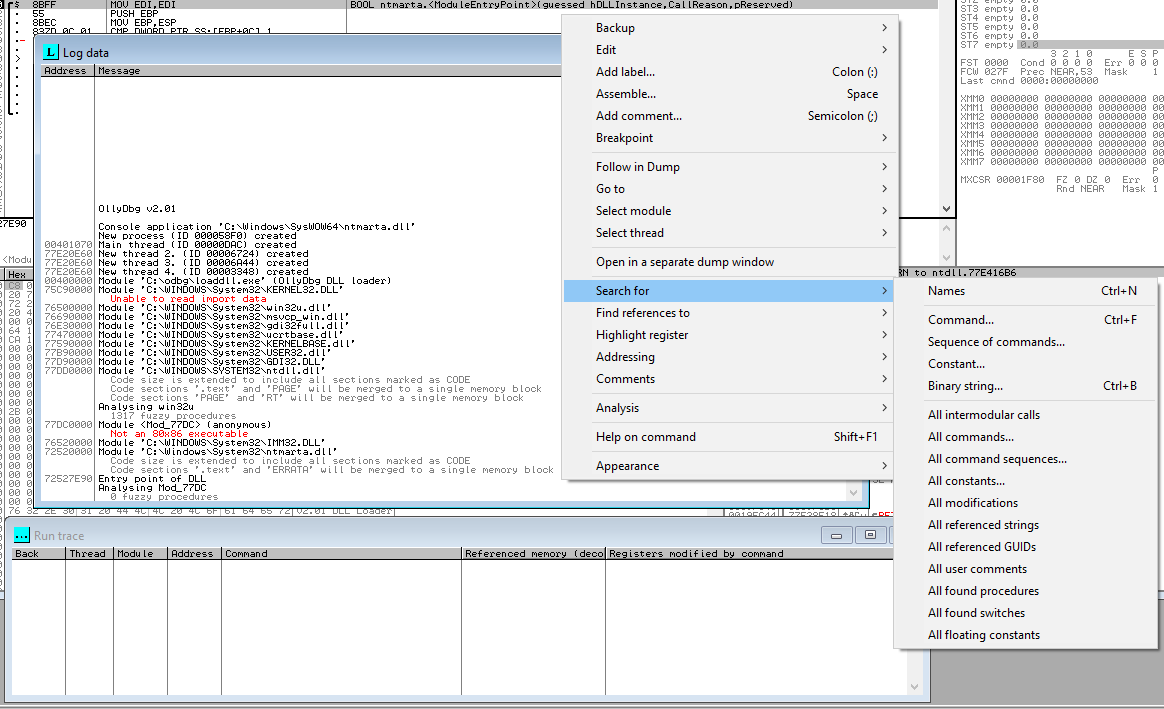Open Backup submenu
This screenshot has height=709, width=1164.
[730, 27]
